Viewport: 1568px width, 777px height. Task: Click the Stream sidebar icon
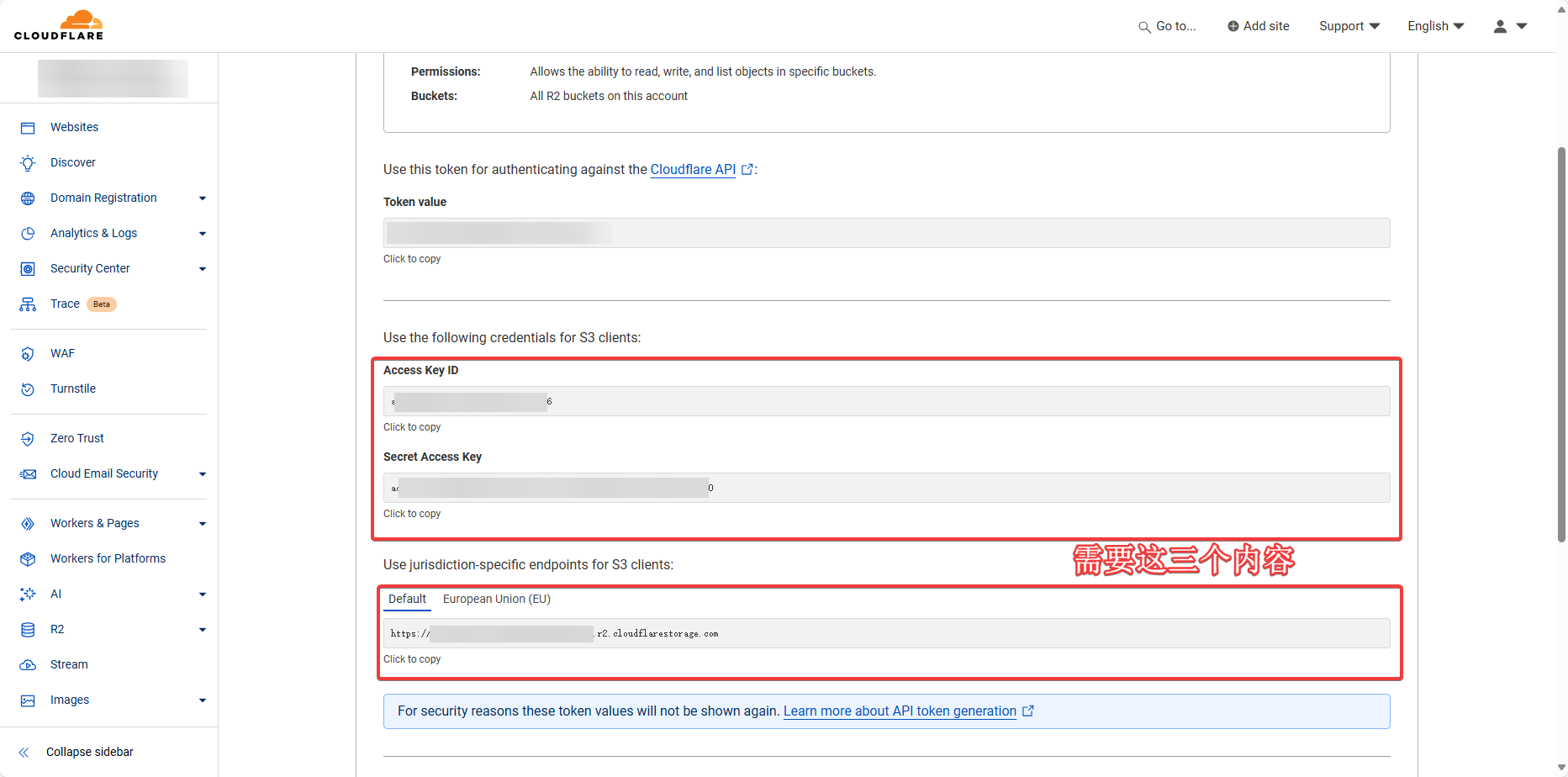[x=28, y=664]
